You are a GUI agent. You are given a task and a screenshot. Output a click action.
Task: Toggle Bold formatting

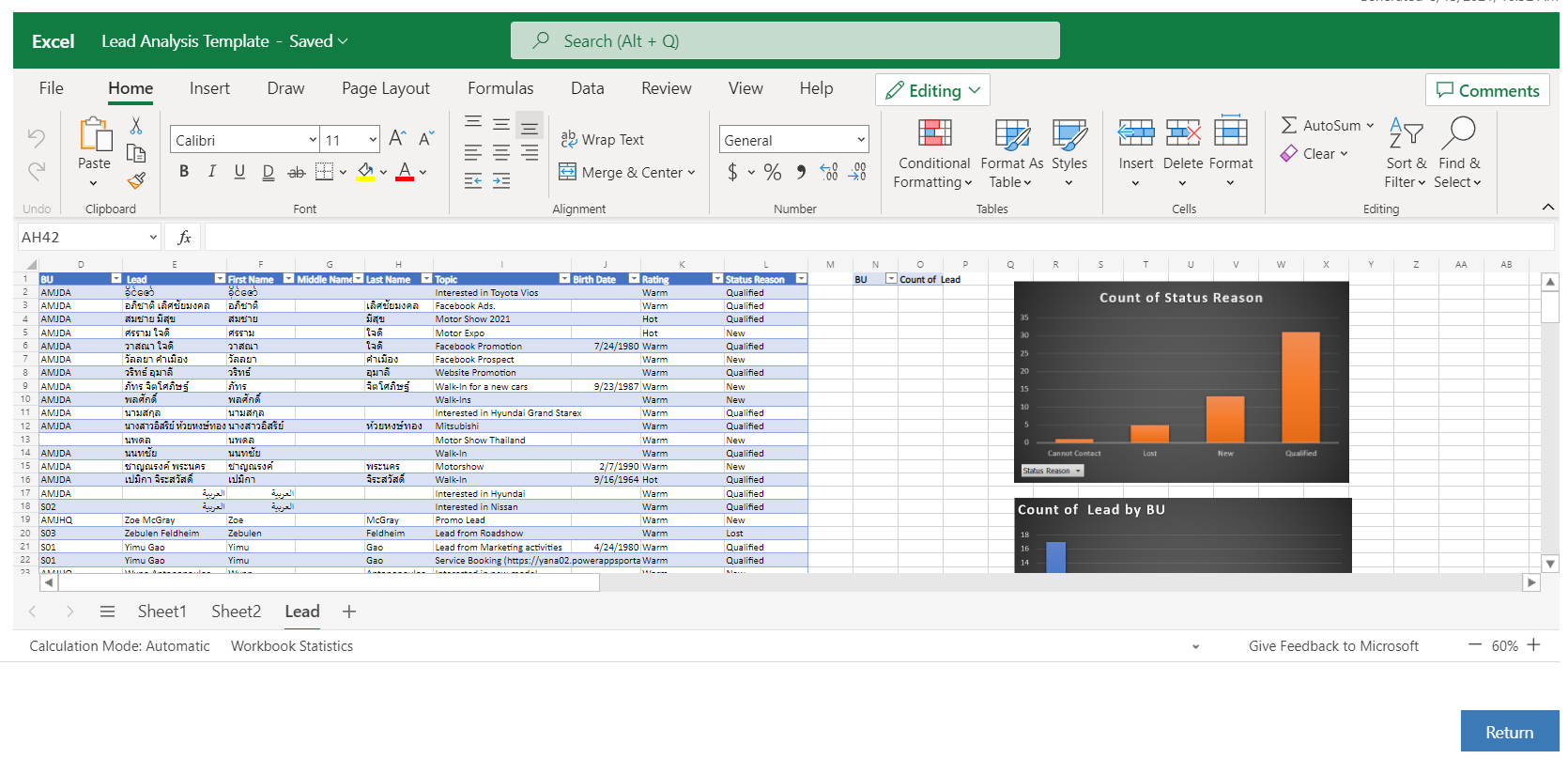pos(184,172)
